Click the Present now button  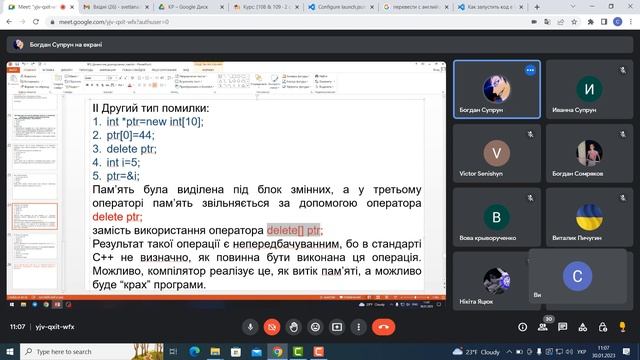337,327
